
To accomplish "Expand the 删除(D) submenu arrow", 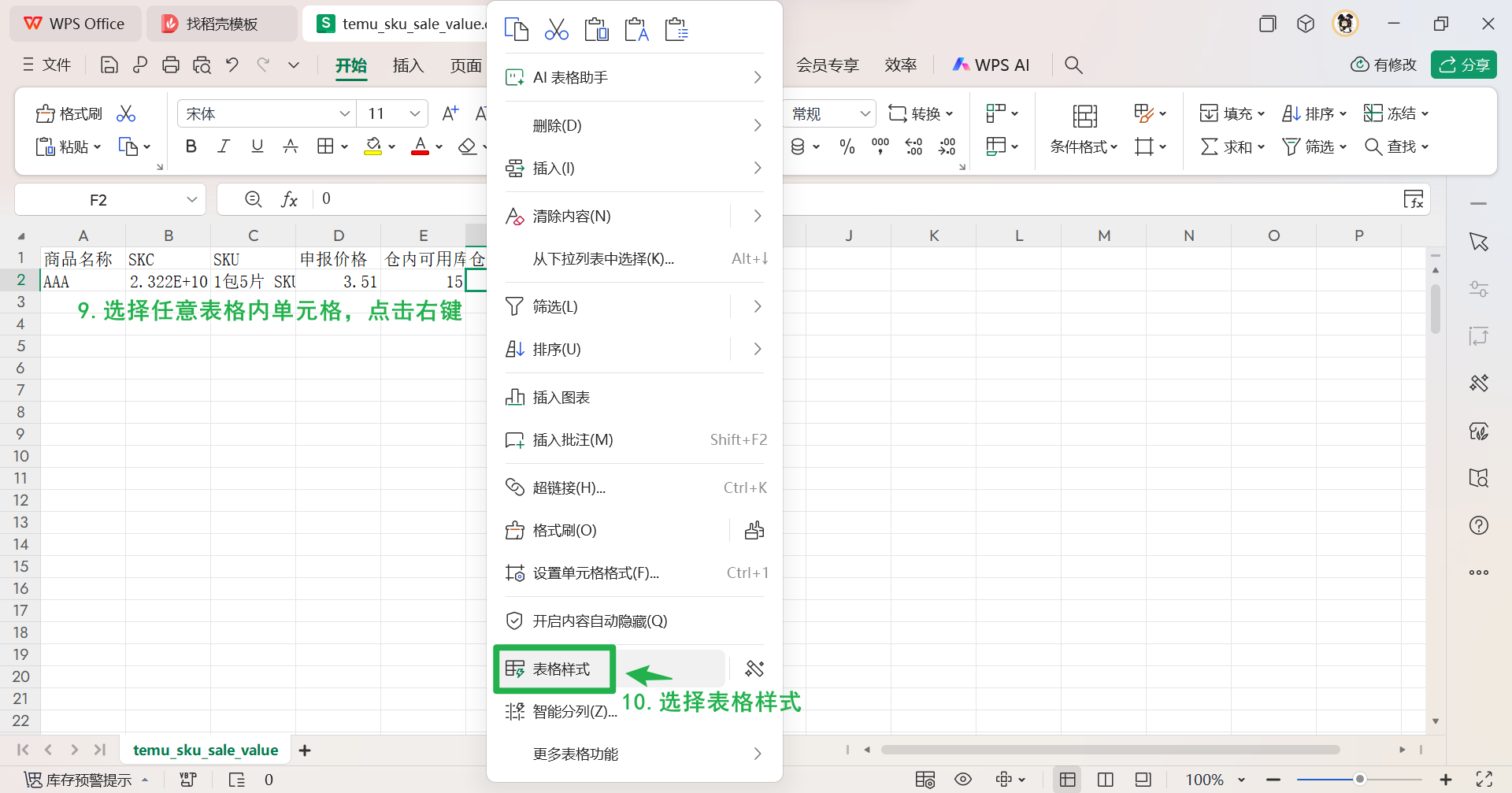I will 757,124.
